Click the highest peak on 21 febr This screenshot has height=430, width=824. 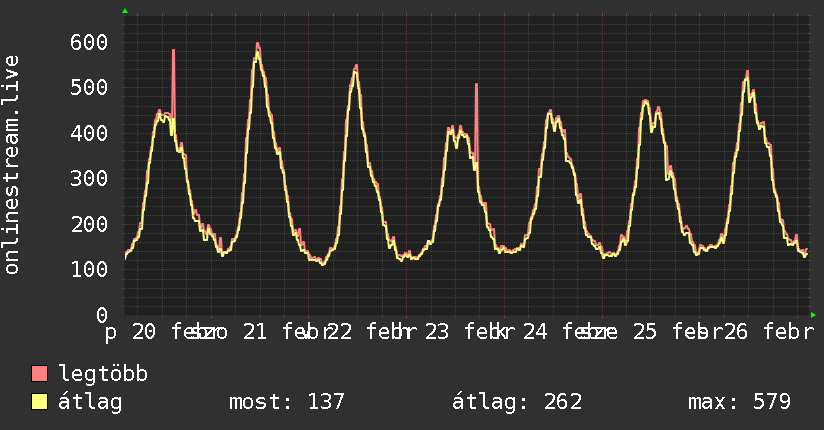pos(258,47)
